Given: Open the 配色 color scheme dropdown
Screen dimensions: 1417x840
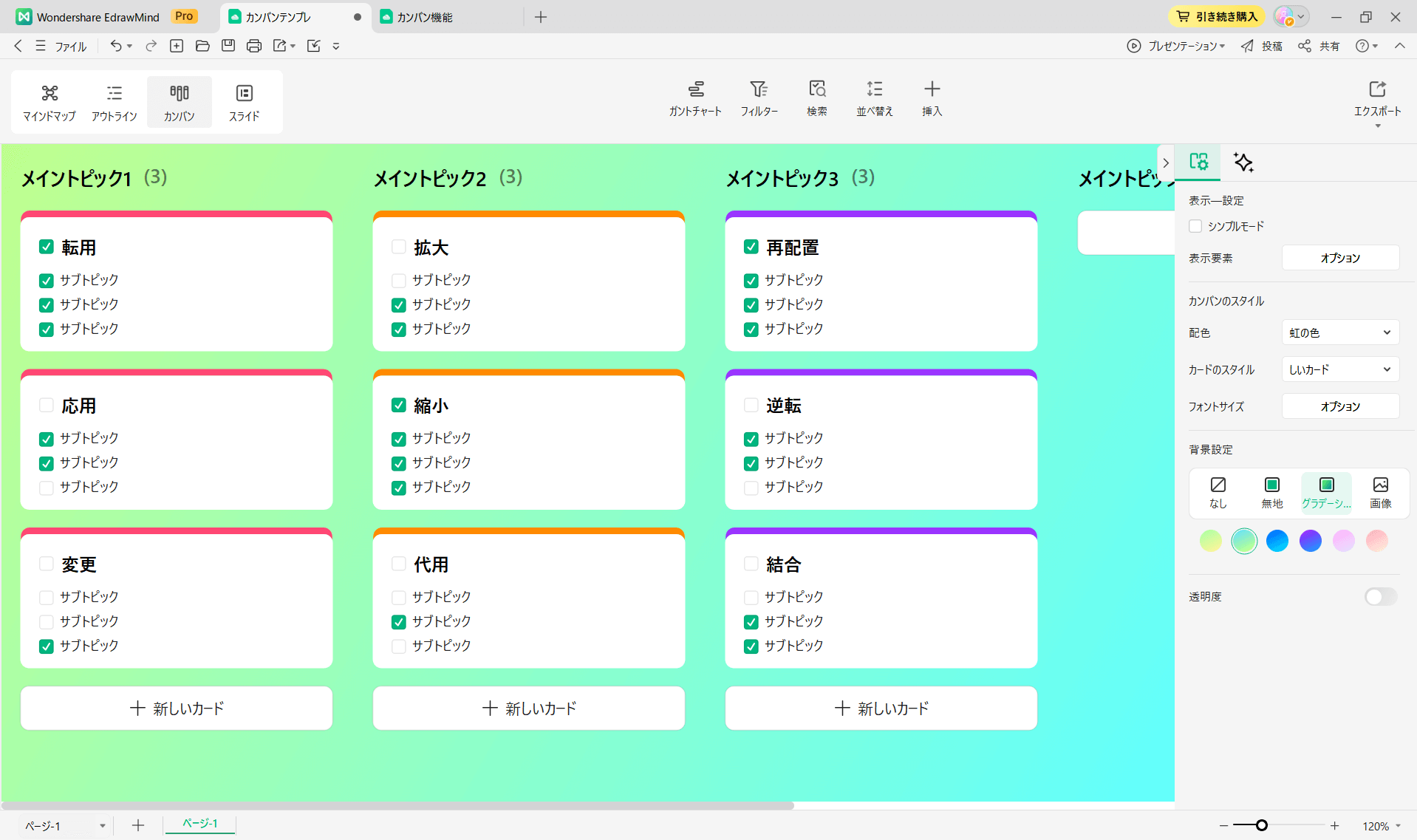Looking at the screenshot, I should pos(1339,332).
